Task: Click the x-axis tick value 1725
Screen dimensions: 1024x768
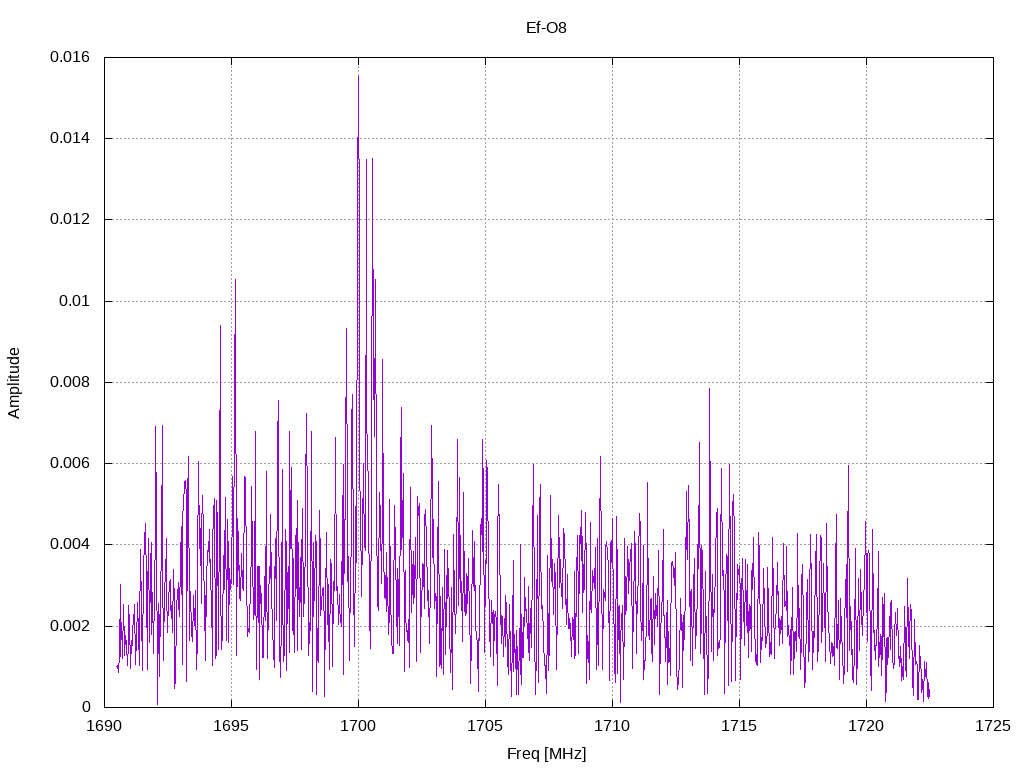Action: point(993,726)
